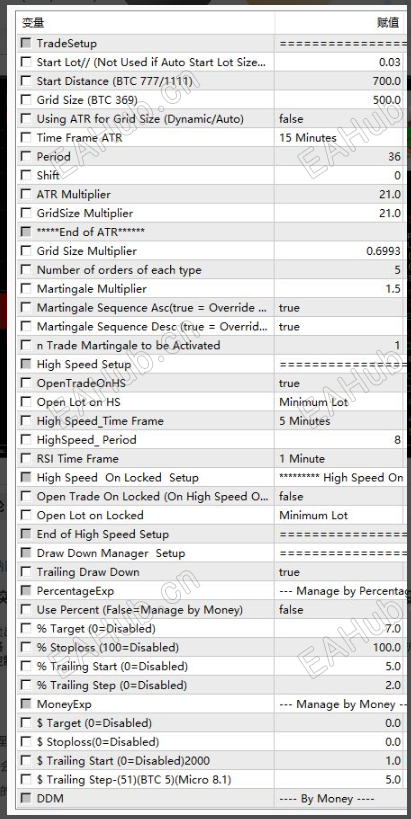Select the High Speed On Locked Setup row
Screen dimensions: 411x819
pyautogui.click(x=210, y=477)
